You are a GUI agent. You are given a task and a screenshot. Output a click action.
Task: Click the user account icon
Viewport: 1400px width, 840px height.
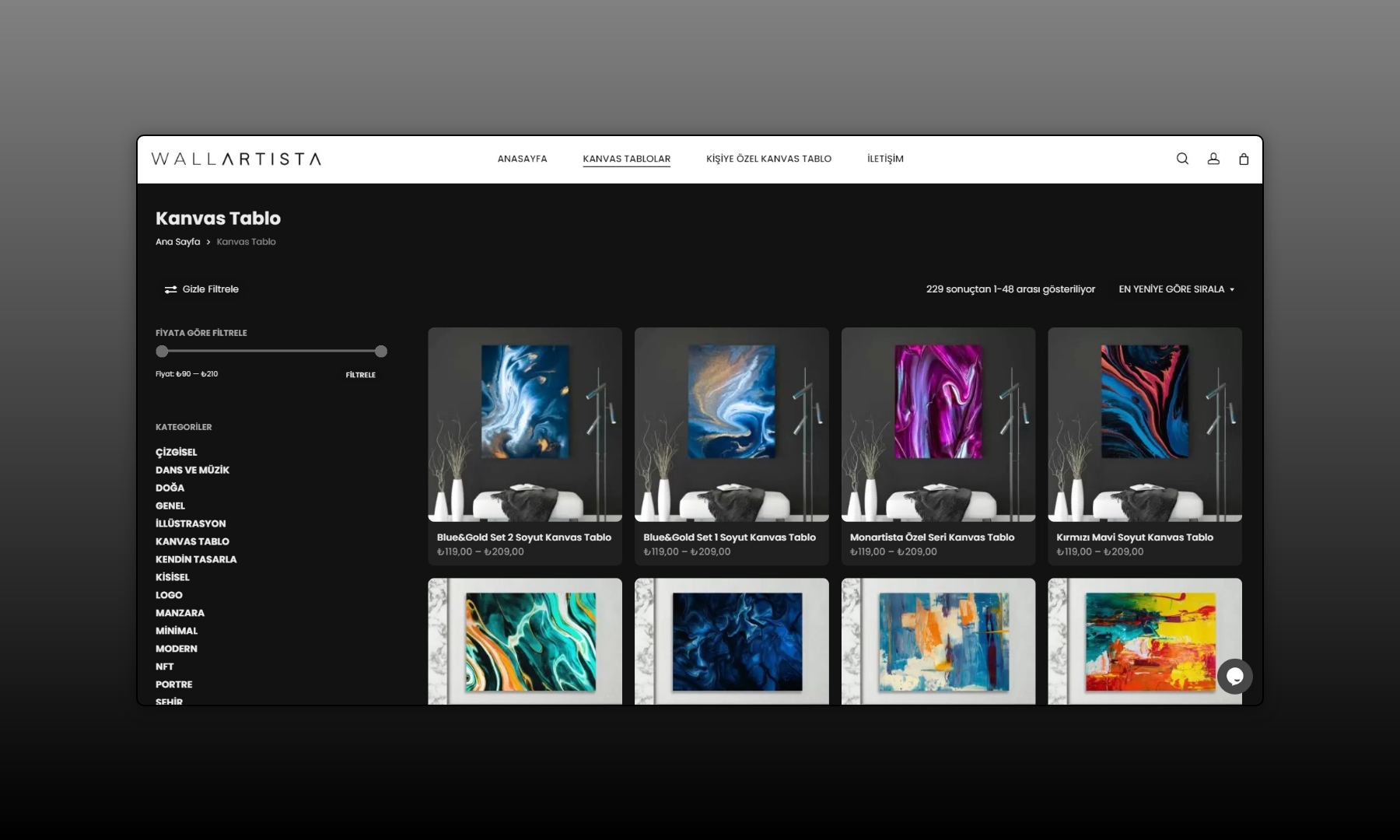pyautogui.click(x=1213, y=159)
